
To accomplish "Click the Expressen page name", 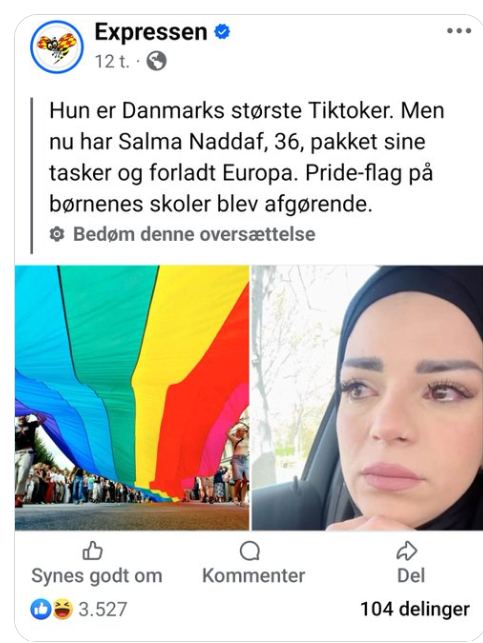I will [x=151, y=32].
